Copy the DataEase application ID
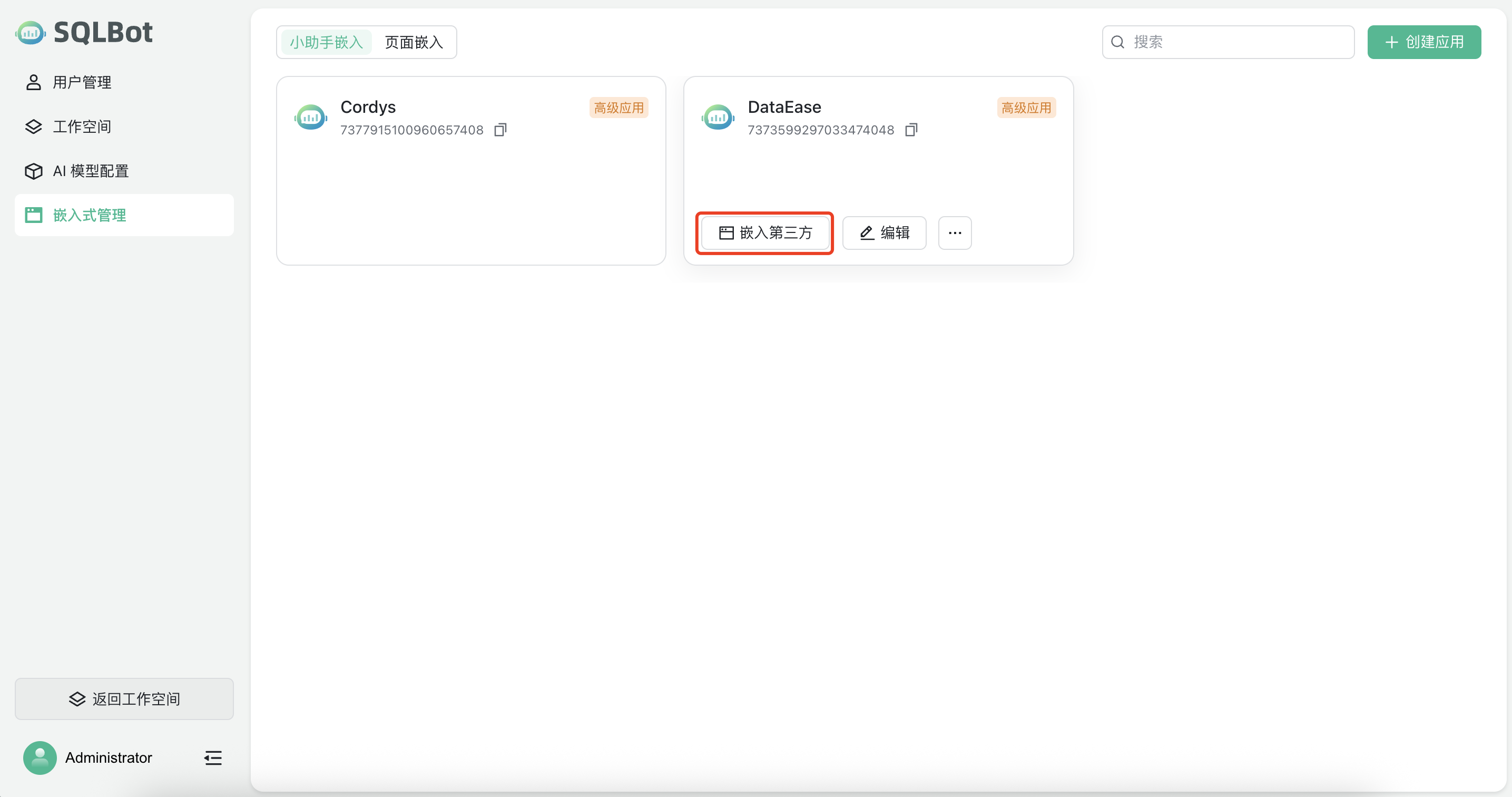The width and height of the screenshot is (1512, 797). pos(911,129)
